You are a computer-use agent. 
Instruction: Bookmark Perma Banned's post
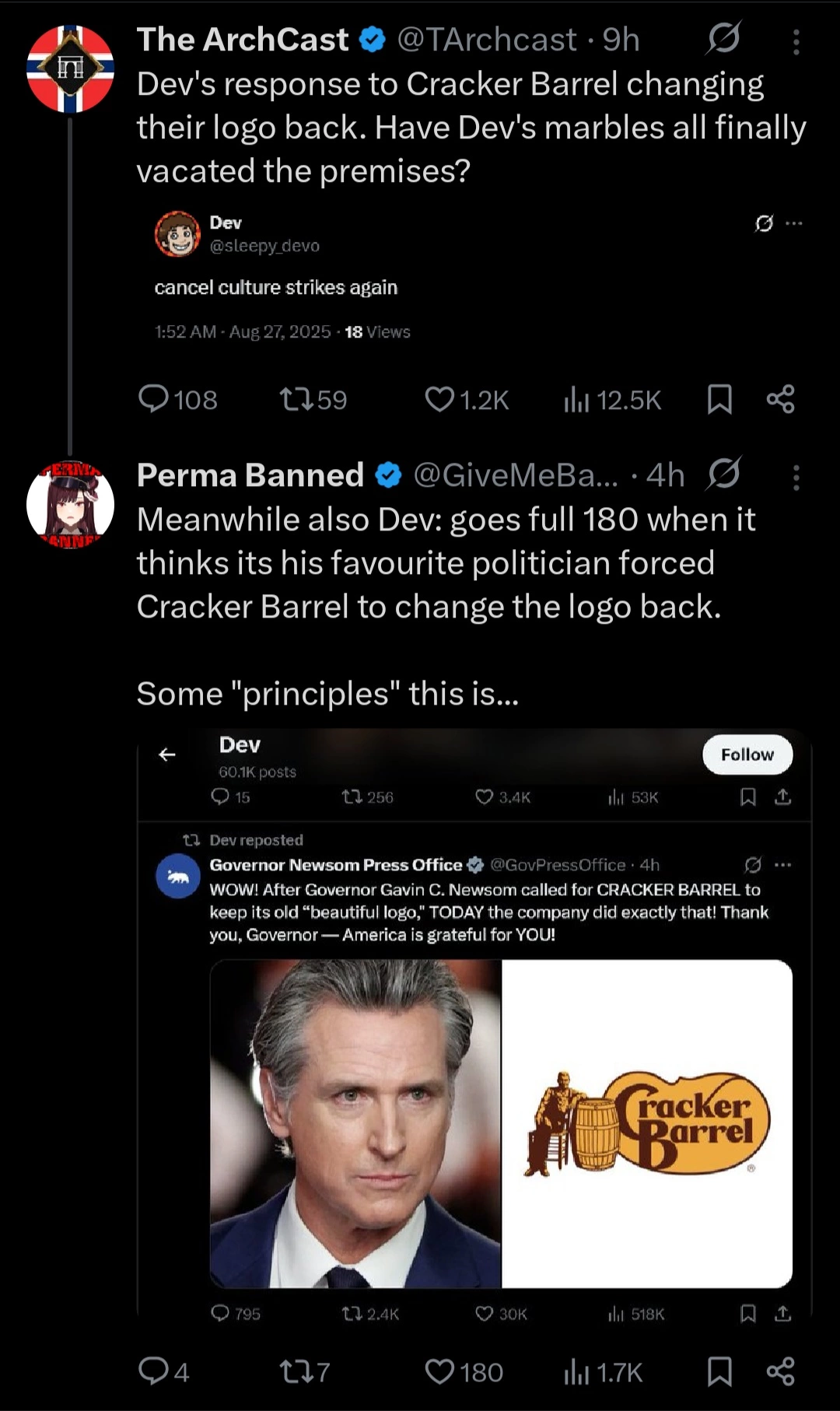719,1371
